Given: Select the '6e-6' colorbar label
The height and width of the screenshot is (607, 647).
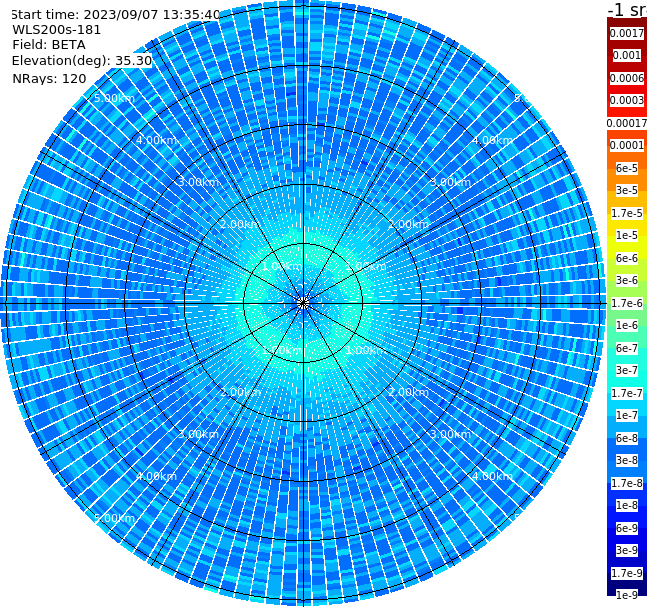Looking at the screenshot, I should coord(627,258).
